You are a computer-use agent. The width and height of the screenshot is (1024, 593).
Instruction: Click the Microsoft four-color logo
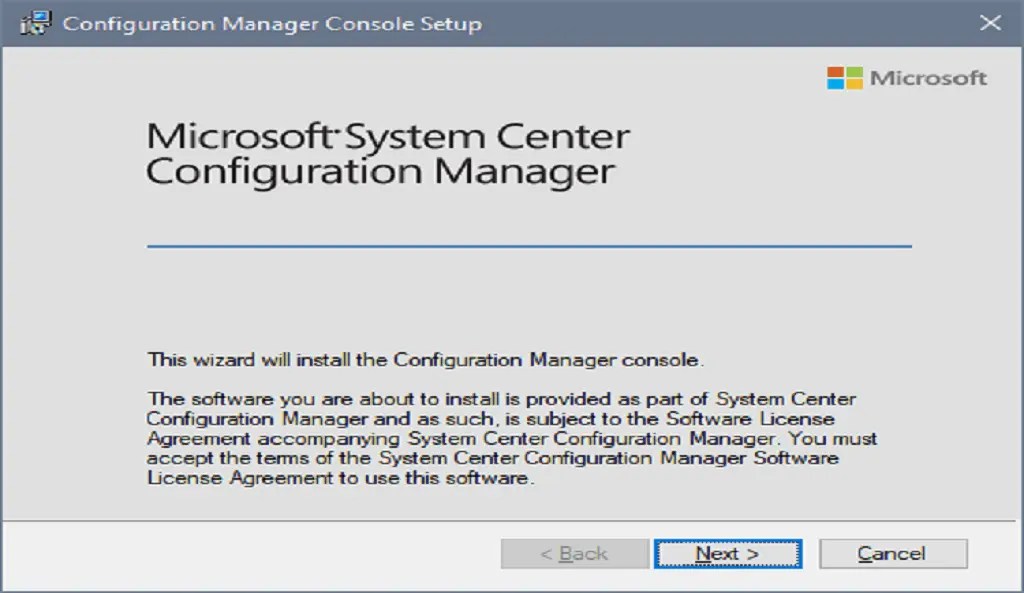pos(844,78)
